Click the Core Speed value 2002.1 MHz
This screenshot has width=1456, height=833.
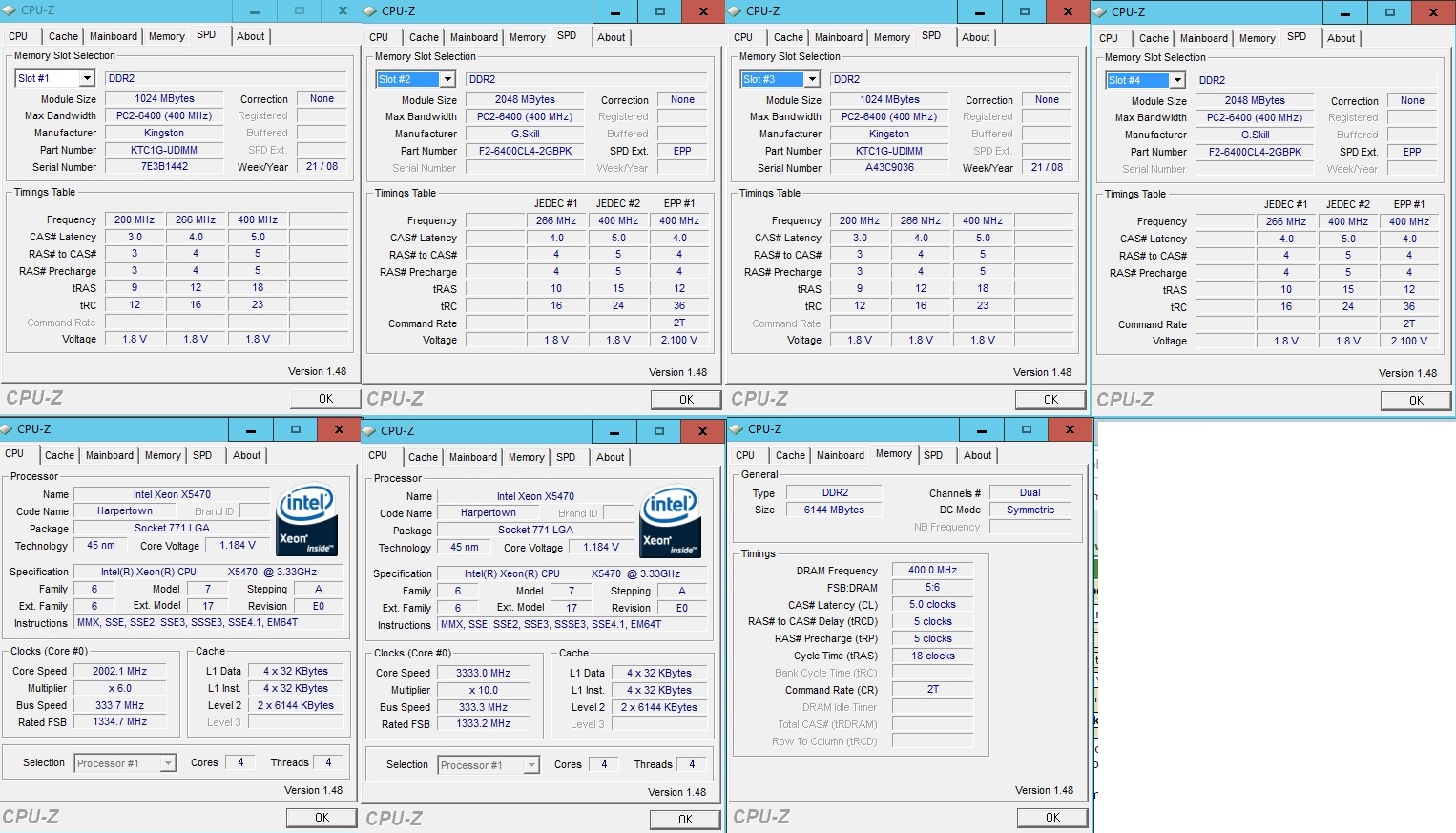point(119,671)
